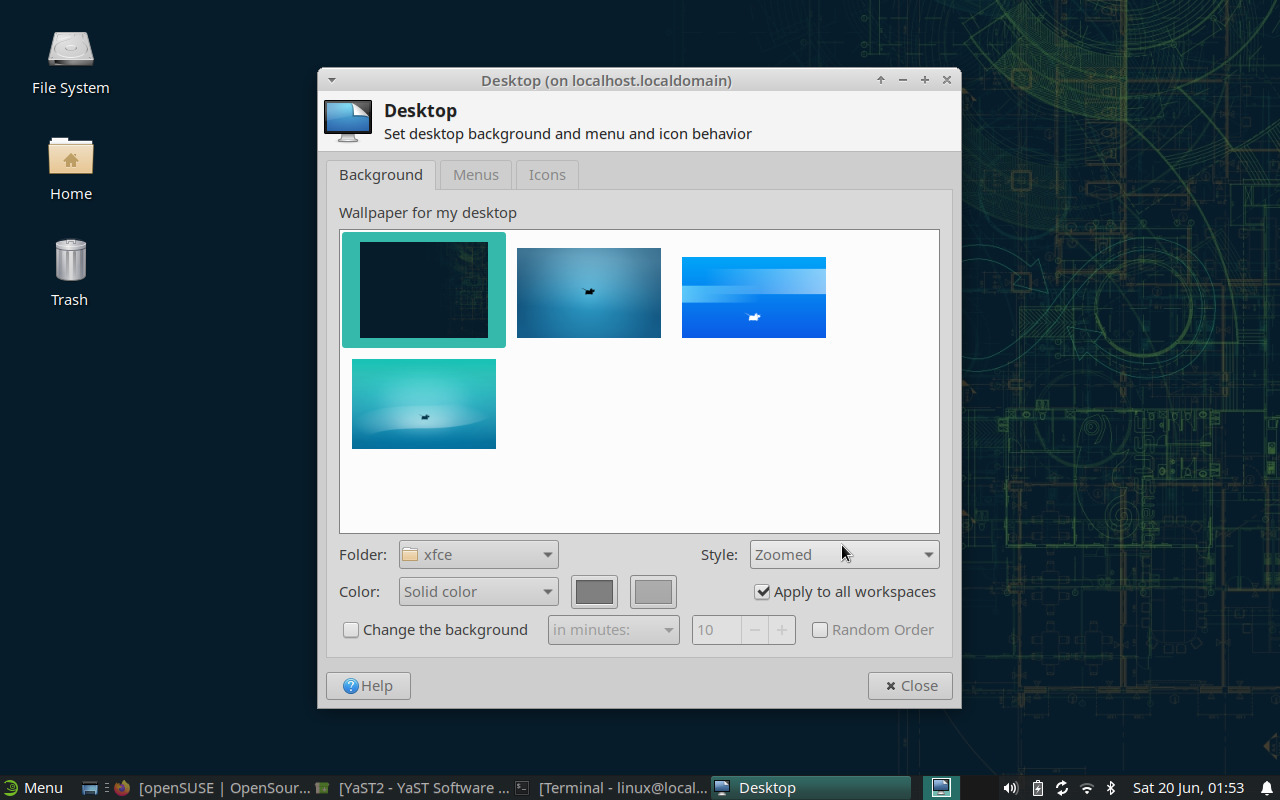The image size is (1280, 800).
Task: Enable Random Order
Action: (820, 629)
